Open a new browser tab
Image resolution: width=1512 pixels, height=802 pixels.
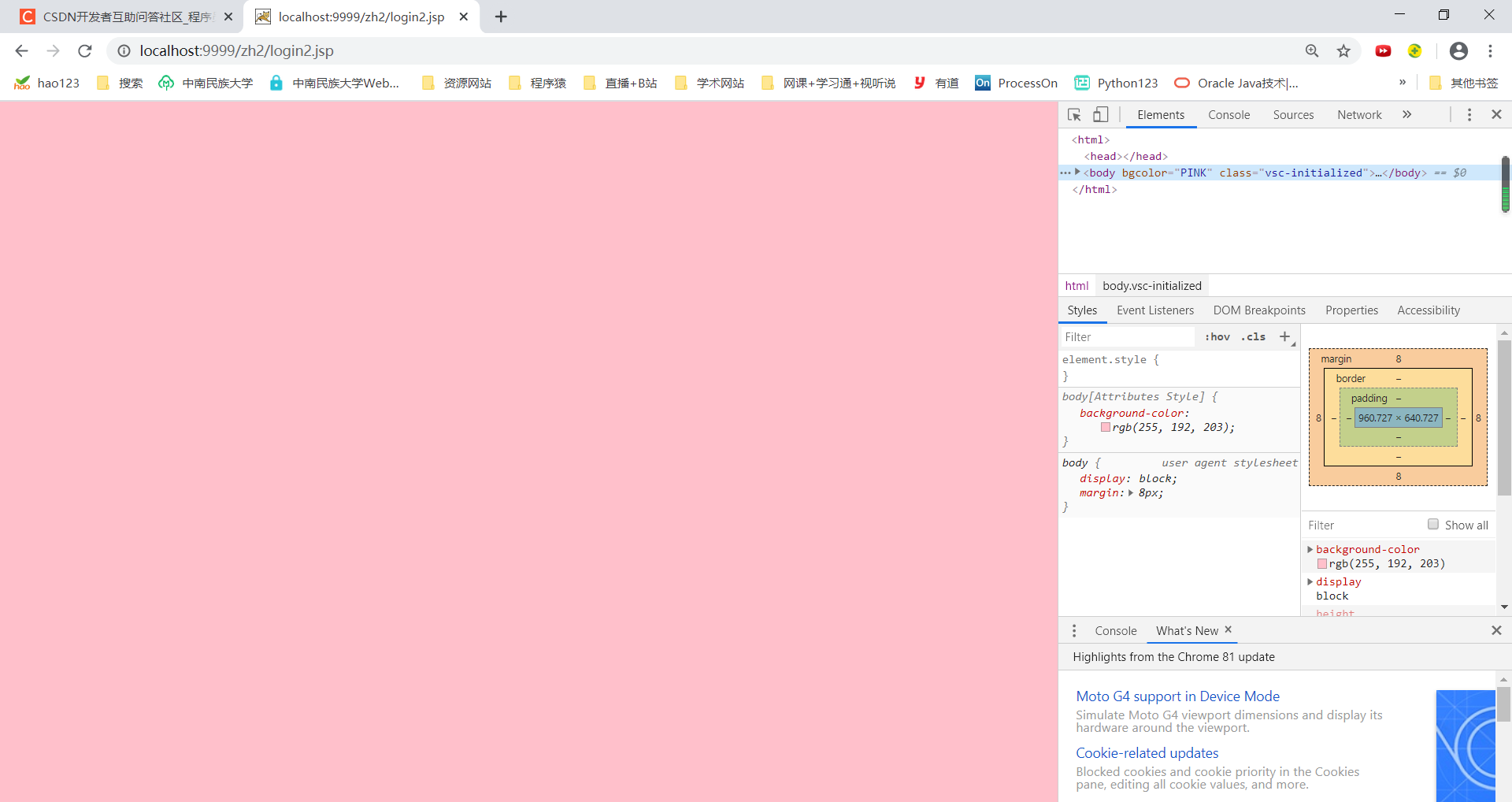[x=501, y=17]
